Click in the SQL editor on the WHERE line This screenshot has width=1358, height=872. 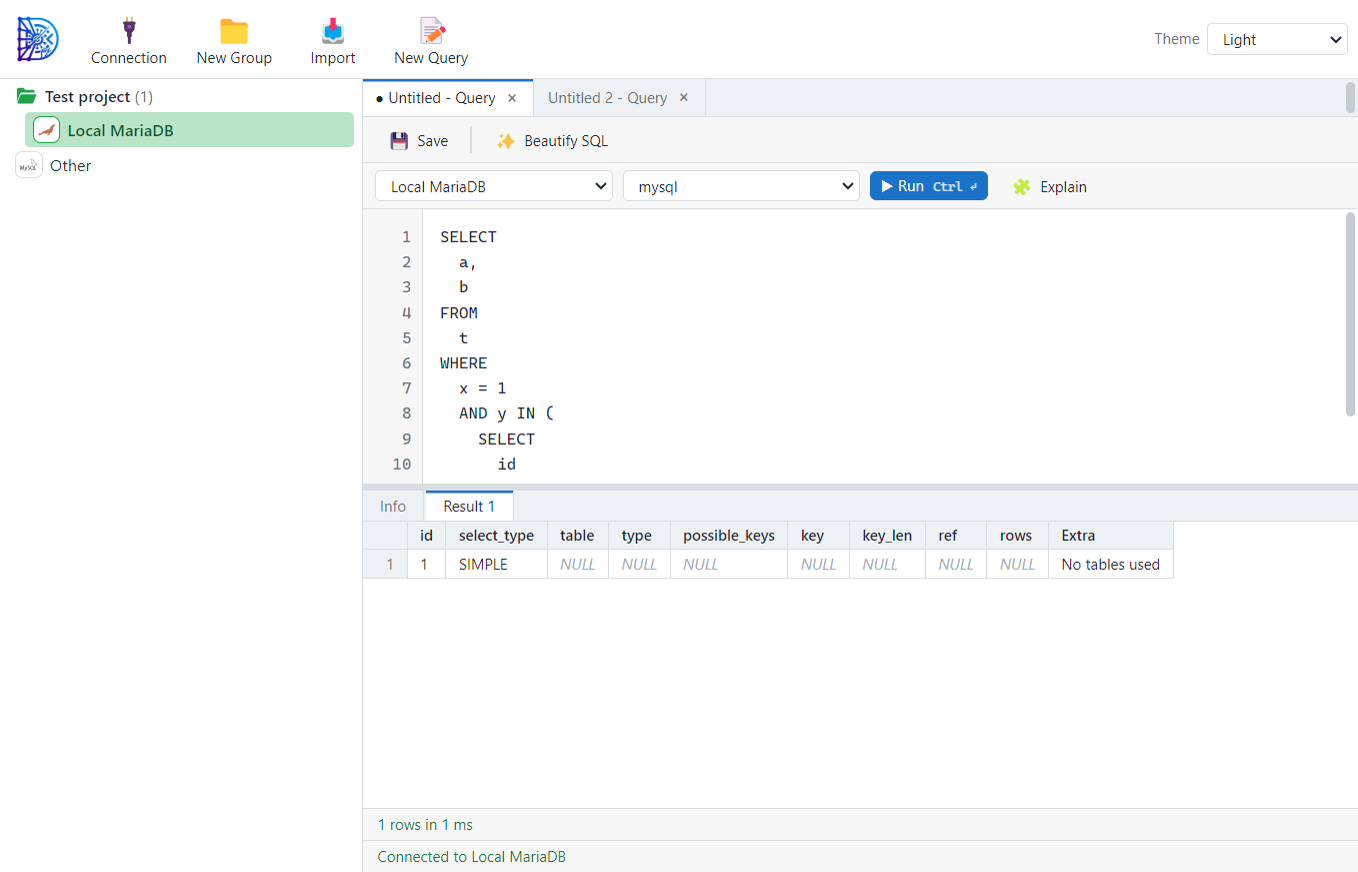[x=463, y=363]
